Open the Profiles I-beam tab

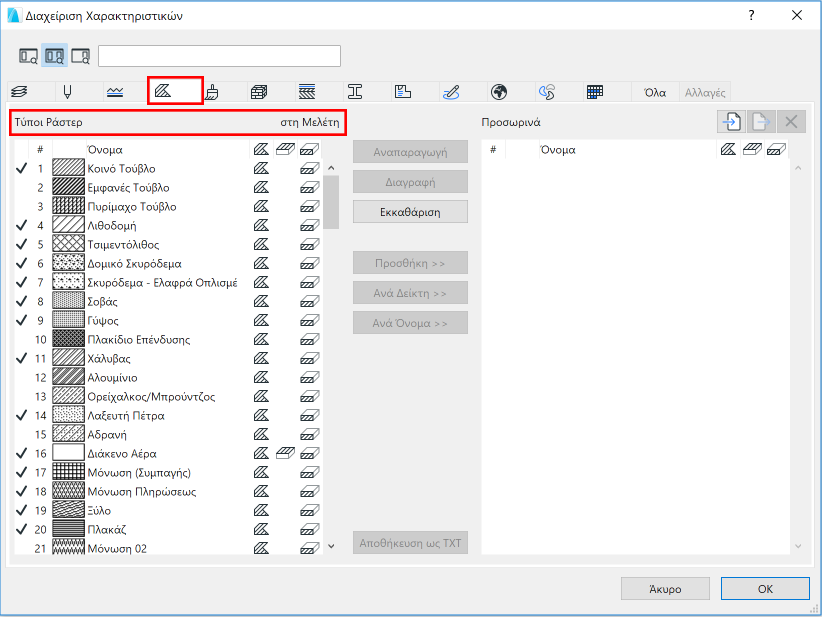click(355, 92)
